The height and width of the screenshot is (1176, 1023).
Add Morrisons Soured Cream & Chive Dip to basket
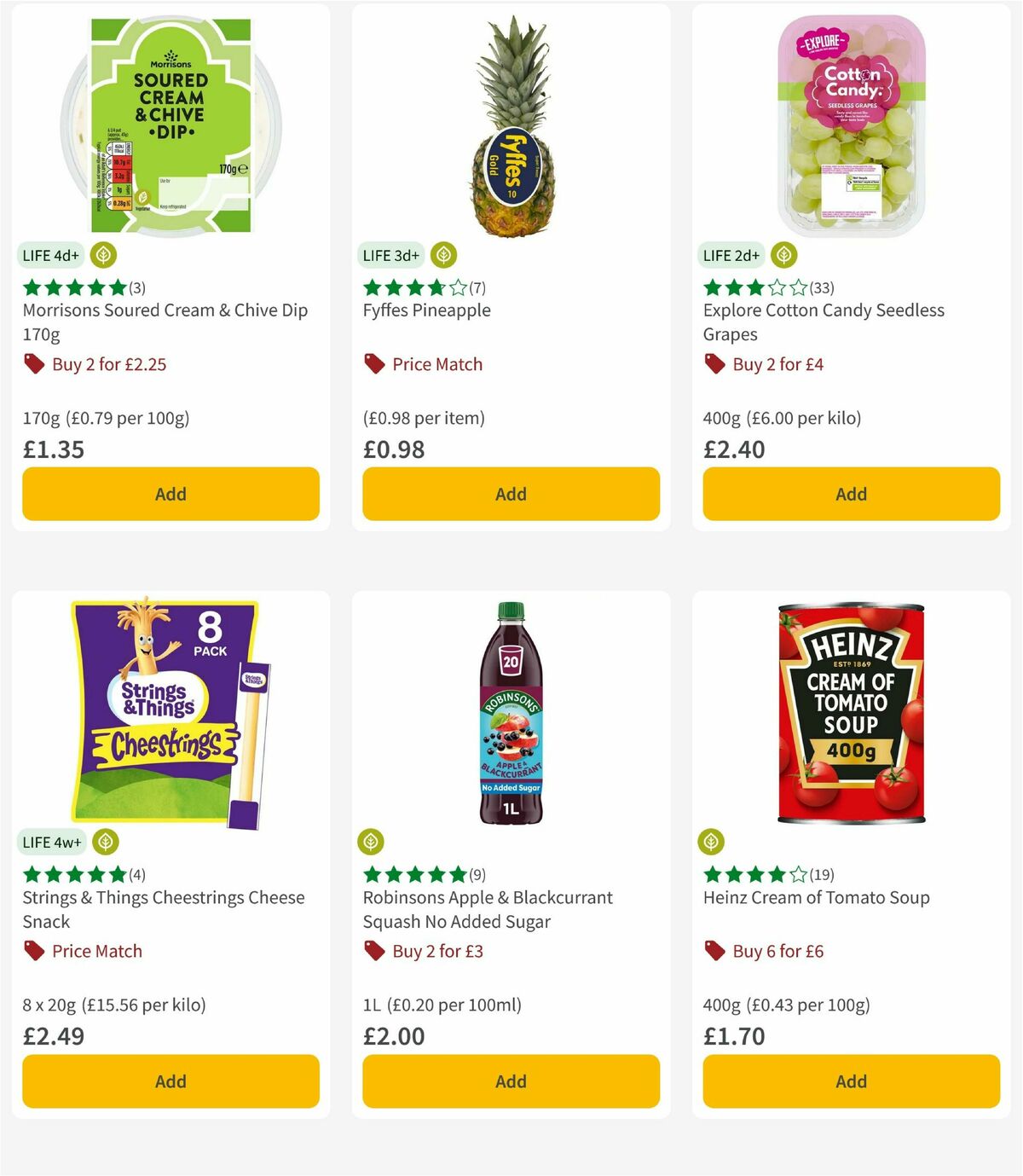click(x=170, y=494)
